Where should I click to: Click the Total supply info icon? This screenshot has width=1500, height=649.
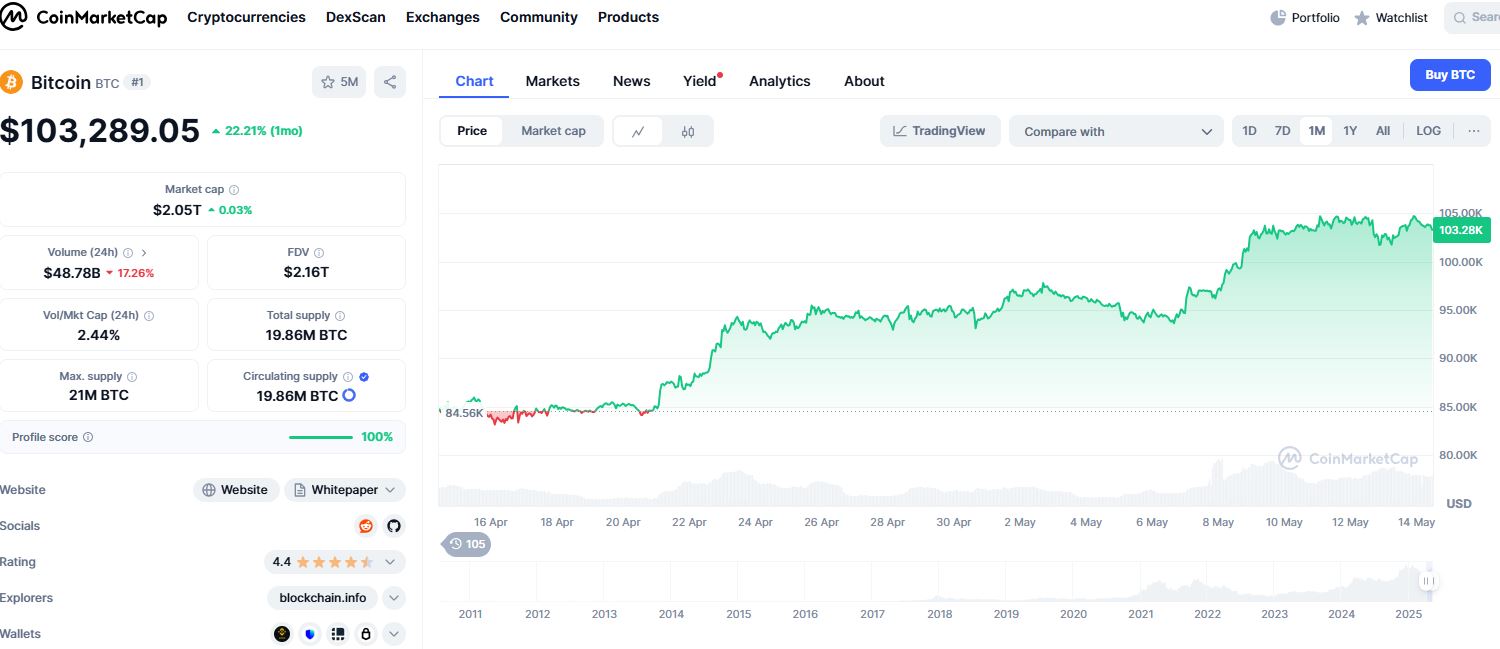click(x=341, y=316)
